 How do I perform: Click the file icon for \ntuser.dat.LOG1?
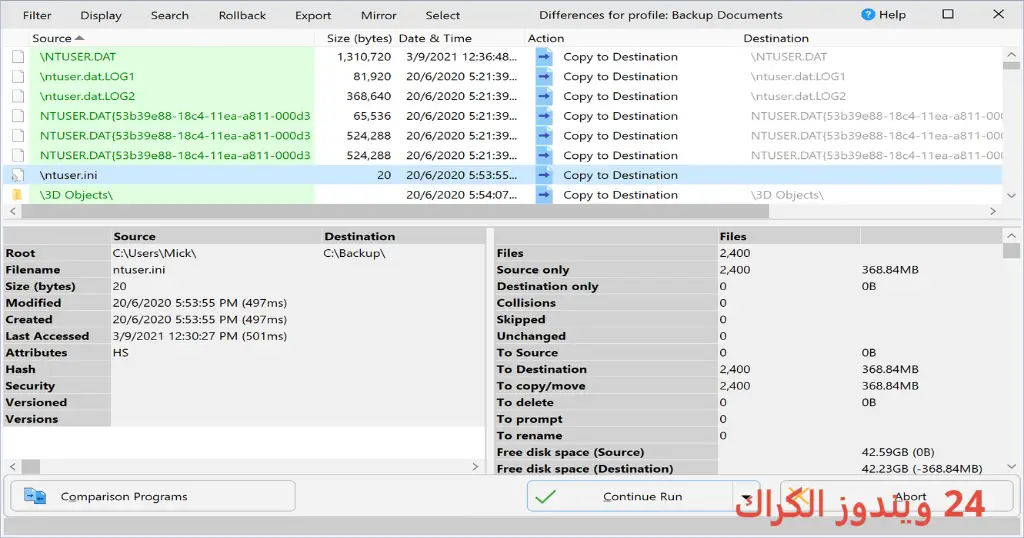point(18,76)
